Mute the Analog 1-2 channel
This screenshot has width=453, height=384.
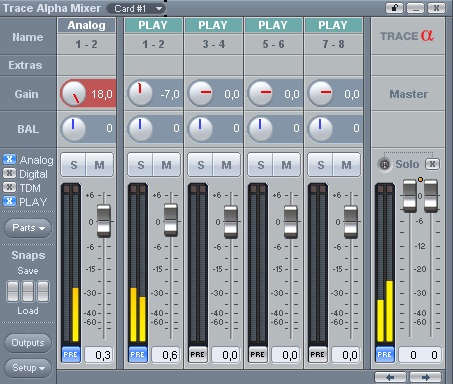tap(100, 165)
